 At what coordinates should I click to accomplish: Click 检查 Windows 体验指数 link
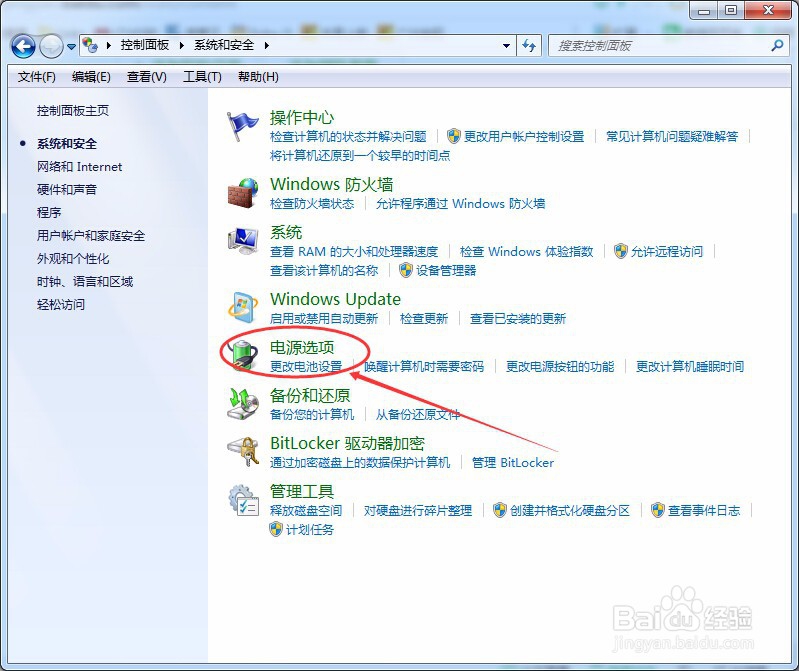pos(526,252)
